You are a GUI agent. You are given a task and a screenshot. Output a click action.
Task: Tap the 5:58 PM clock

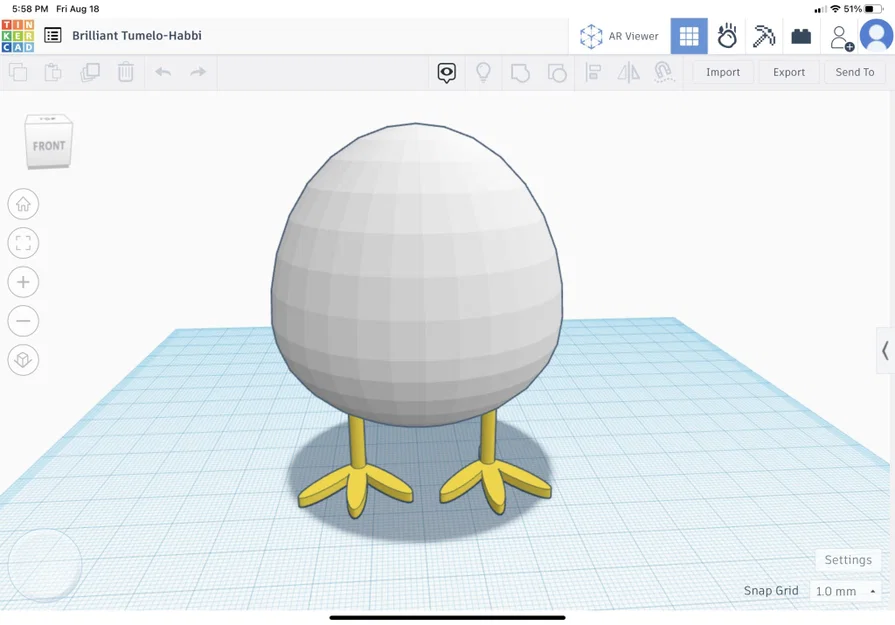click(30, 9)
